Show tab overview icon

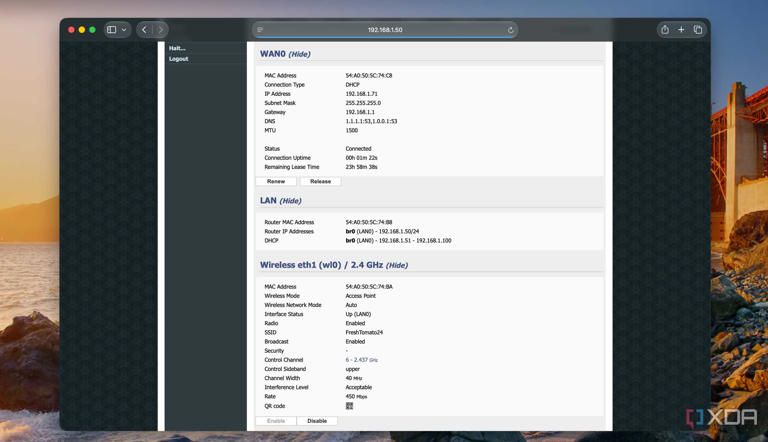point(697,30)
